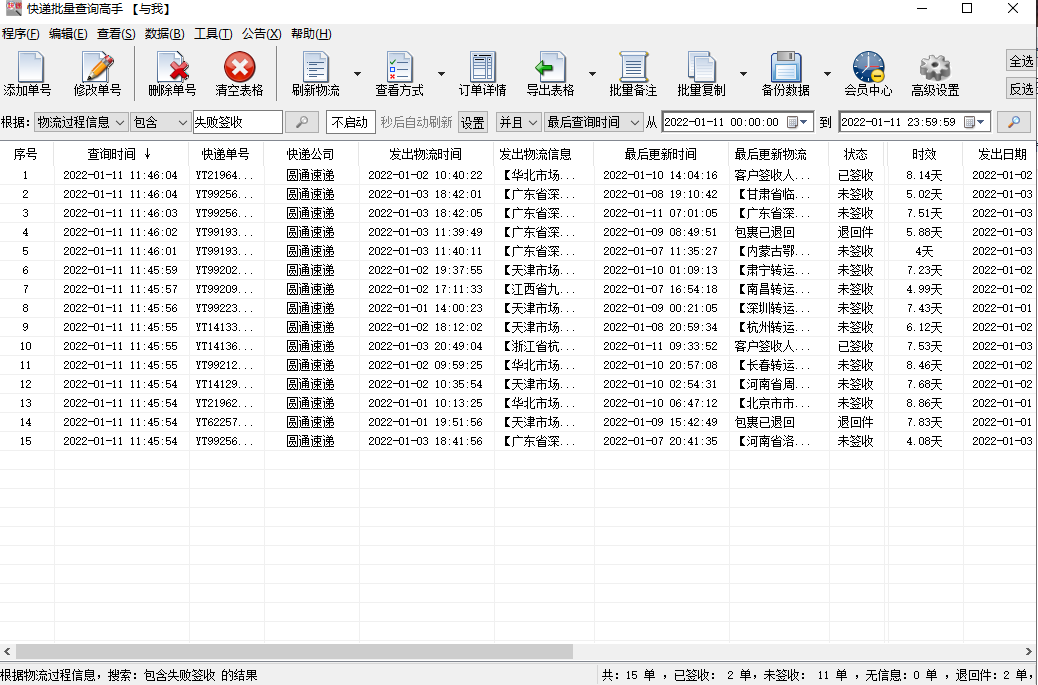This screenshot has width=1038, height=685.
Task: Click the 设置 button beside auto refresh
Action: click(x=472, y=122)
